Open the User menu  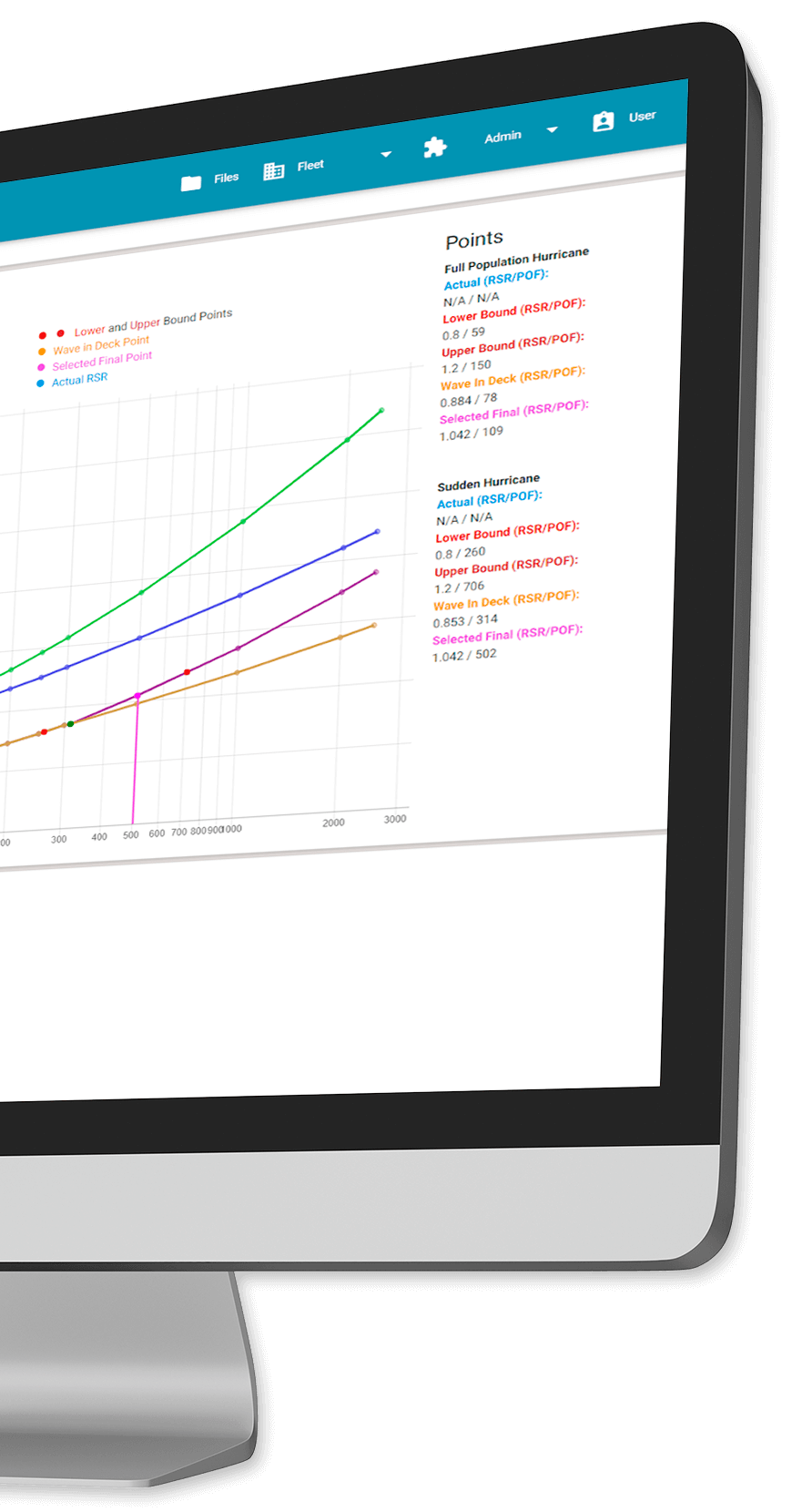coord(642,117)
